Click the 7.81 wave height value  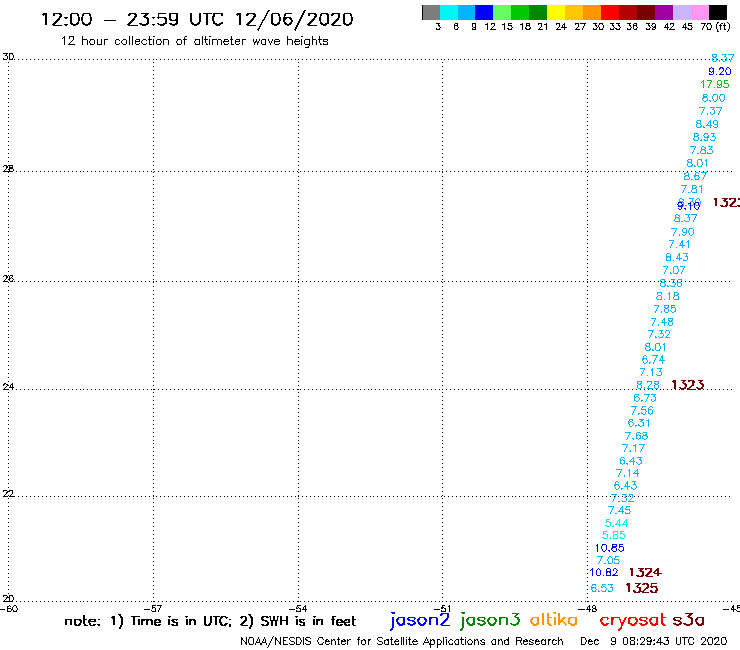click(692, 189)
